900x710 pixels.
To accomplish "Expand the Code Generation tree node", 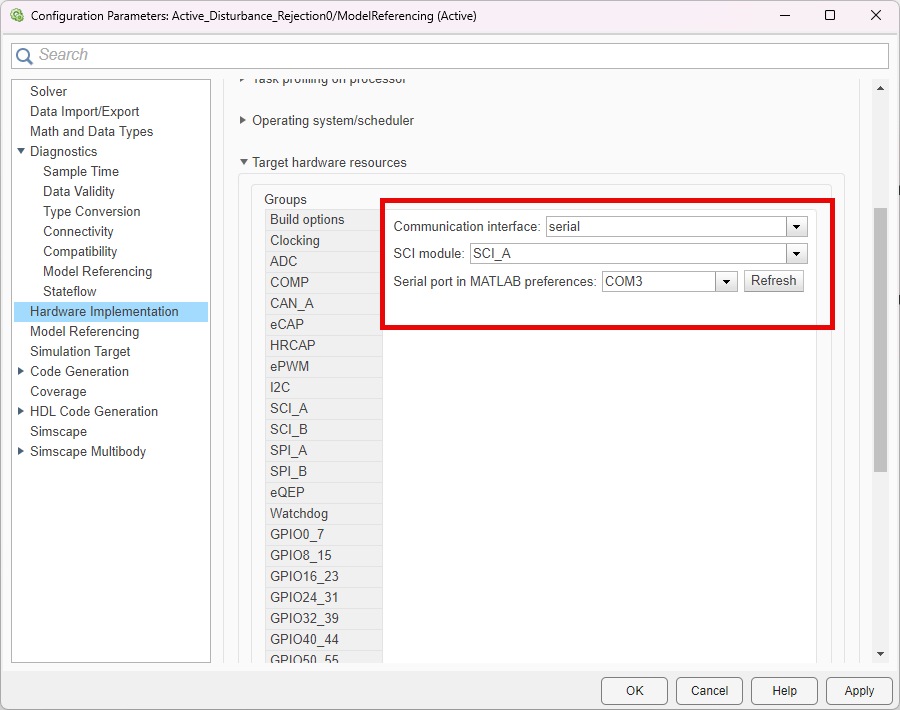I will click(x=21, y=372).
